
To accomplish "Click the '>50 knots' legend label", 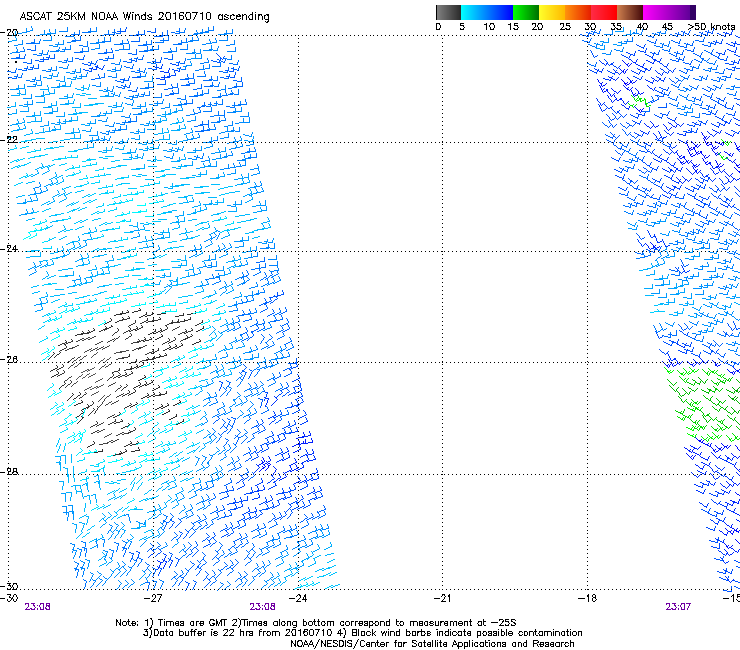I will [712, 27].
